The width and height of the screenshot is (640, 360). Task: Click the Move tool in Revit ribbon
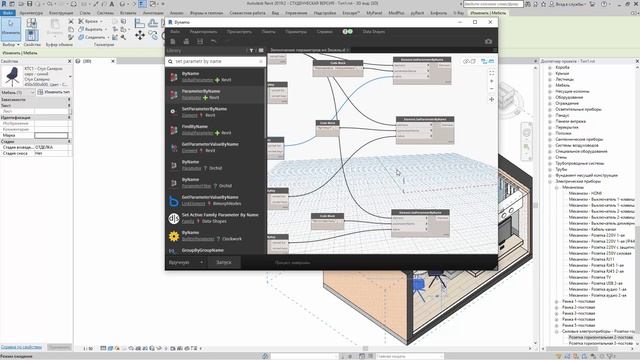pyautogui.click(x=140, y=36)
